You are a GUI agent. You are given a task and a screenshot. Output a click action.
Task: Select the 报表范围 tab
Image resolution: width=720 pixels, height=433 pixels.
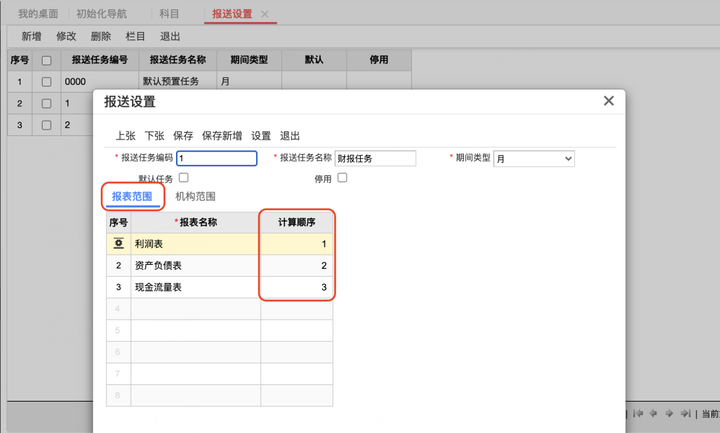click(132, 197)
